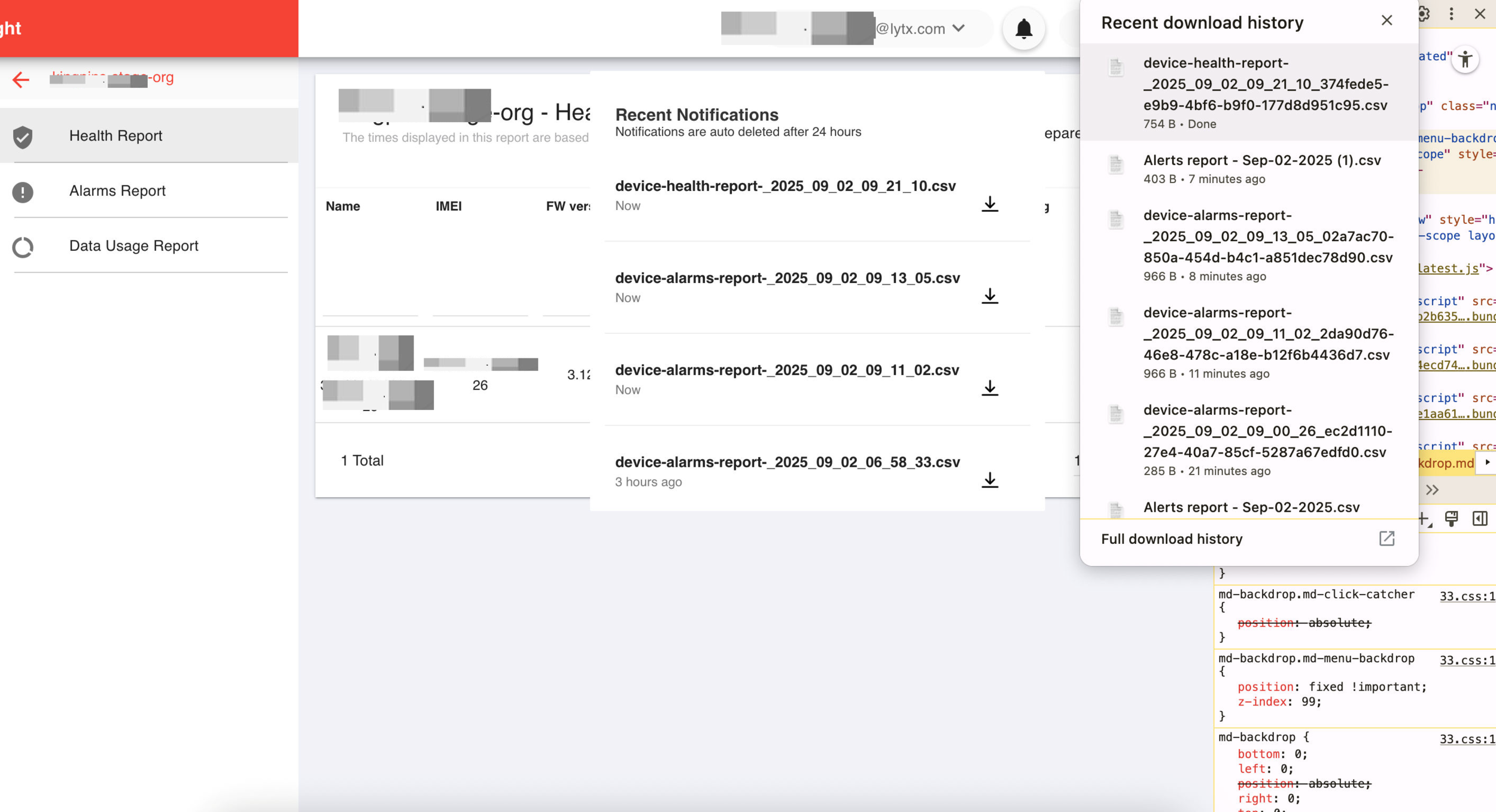
Task: Download device-alarms-report 09_11_02 notification file
Action: [989, 388]
